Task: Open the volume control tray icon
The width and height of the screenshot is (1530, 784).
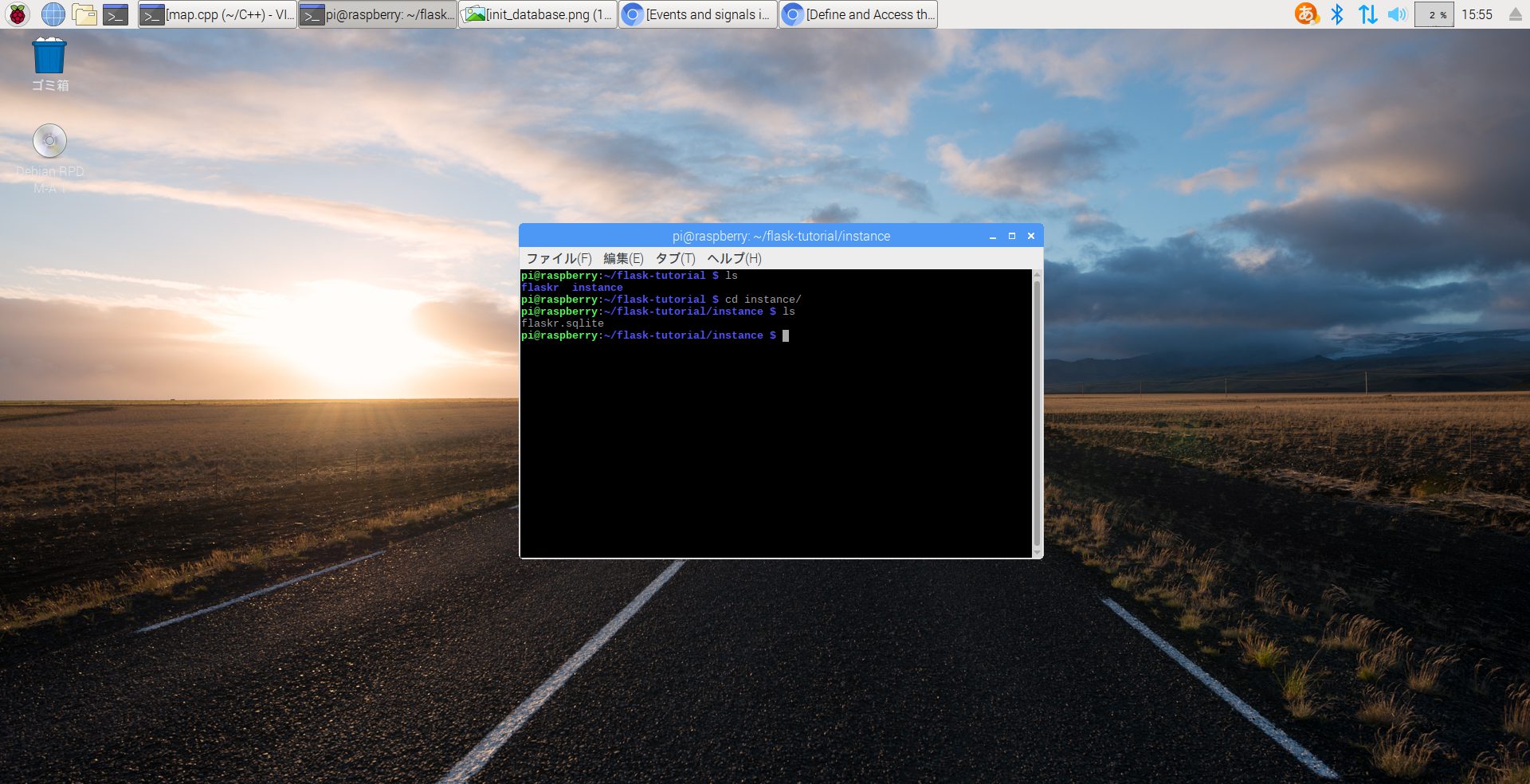Action: 1397,14
